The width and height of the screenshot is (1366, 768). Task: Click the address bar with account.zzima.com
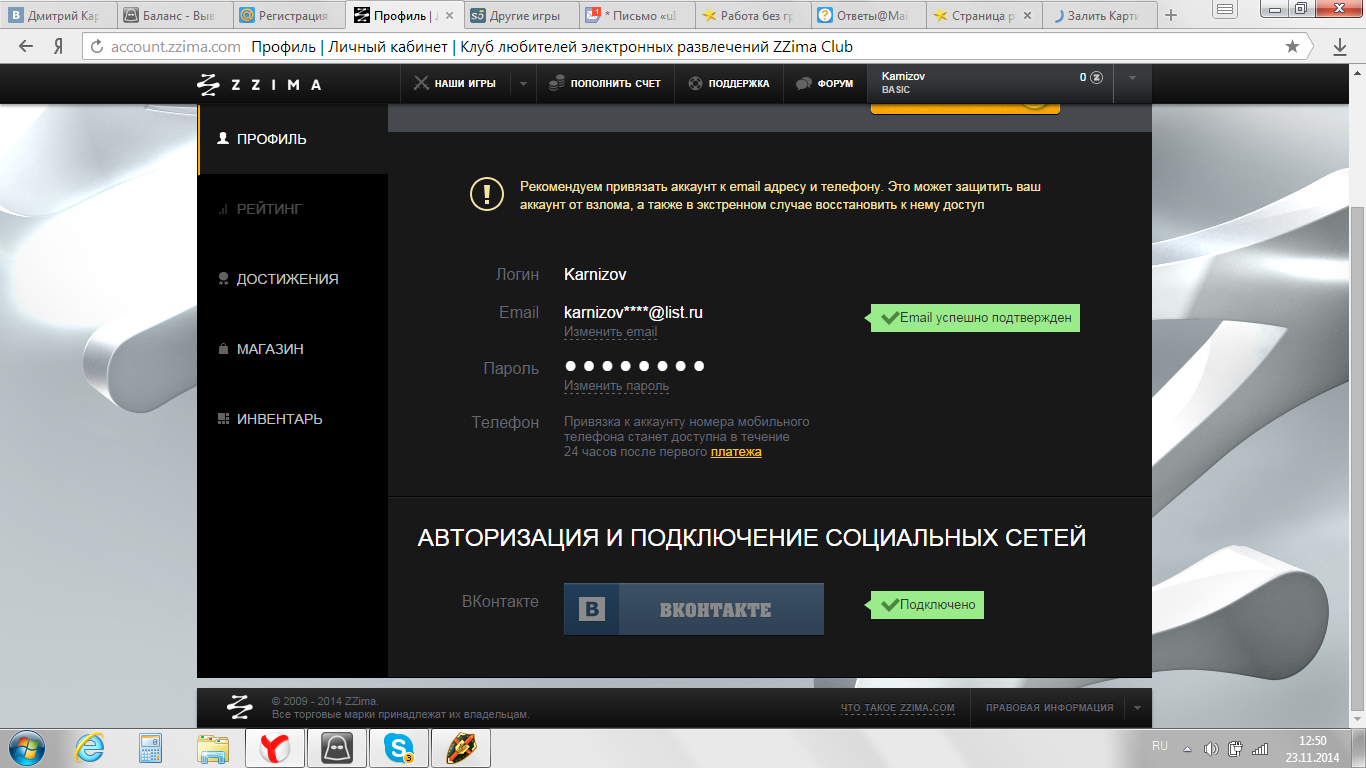pos(695,47)
